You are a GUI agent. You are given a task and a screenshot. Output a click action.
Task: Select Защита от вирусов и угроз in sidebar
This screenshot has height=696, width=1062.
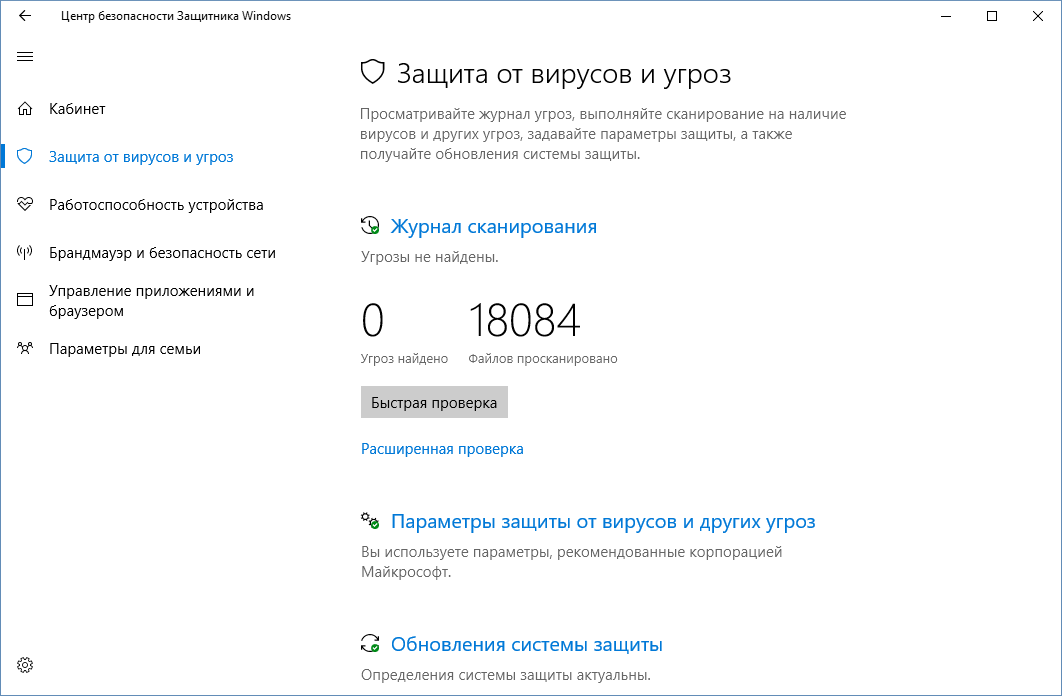[141, 156]
